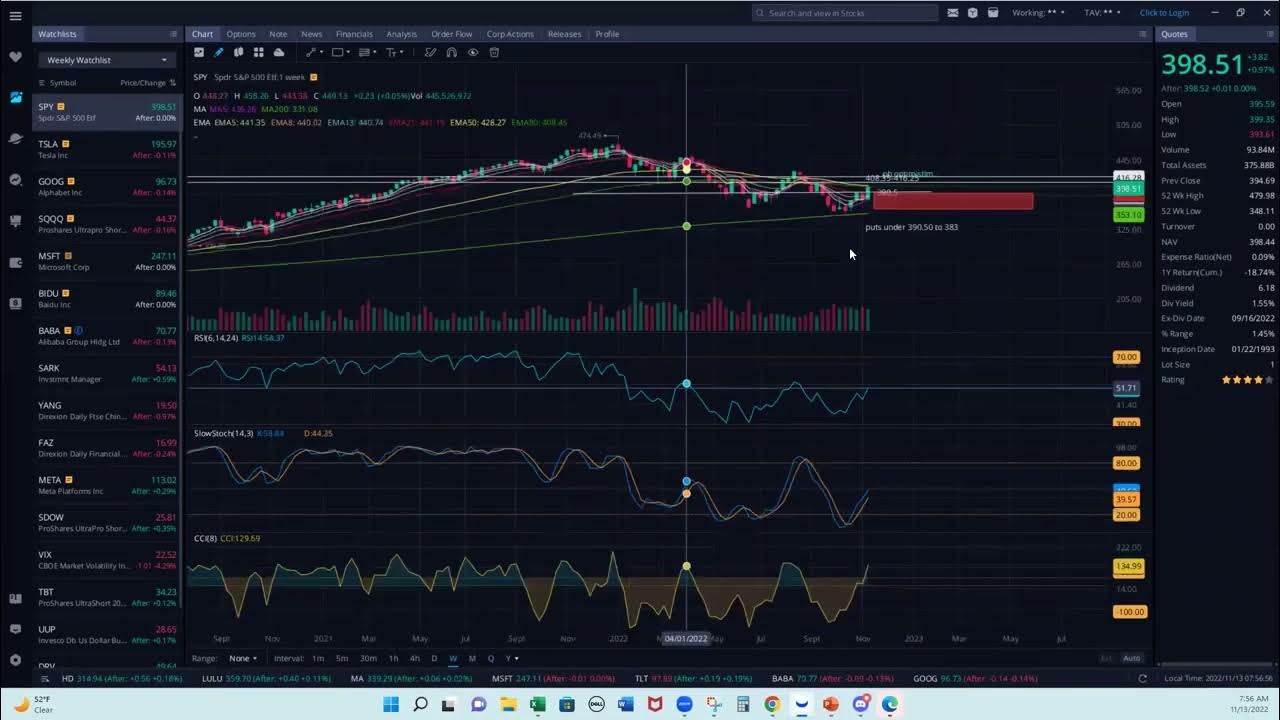Expand the Weekly Watchlist dropdown

coord(108,60)
